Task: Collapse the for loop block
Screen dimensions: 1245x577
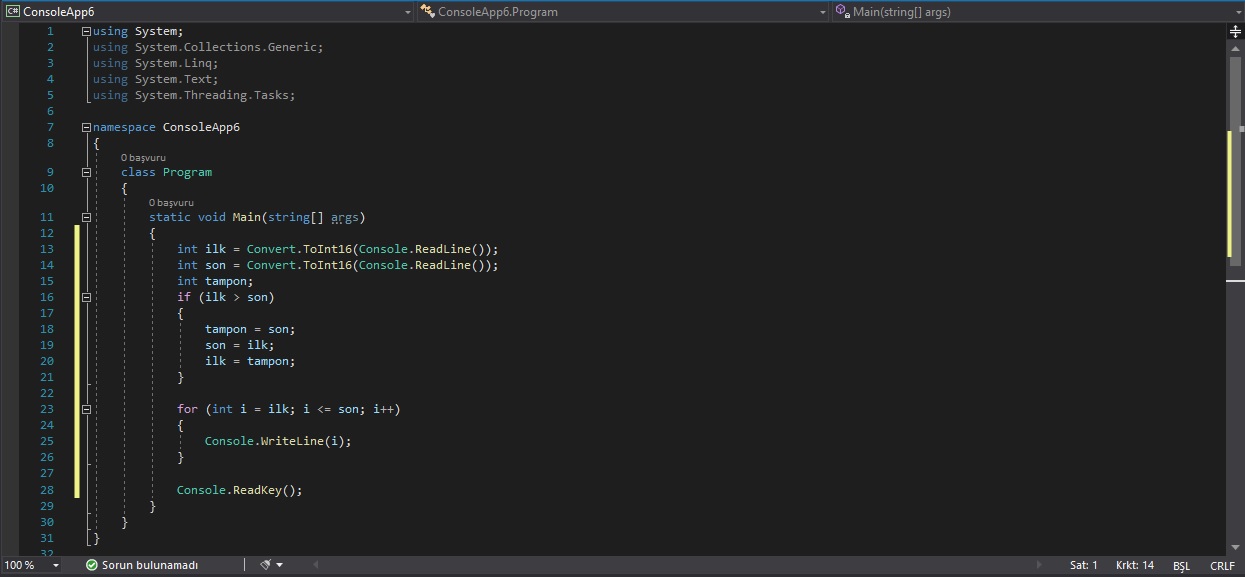Action: [x=86, y=409]
